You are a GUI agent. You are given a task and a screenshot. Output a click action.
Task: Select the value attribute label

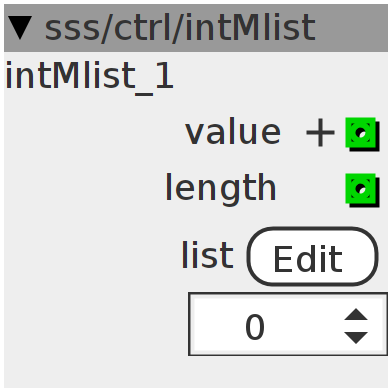click(233, 133)
